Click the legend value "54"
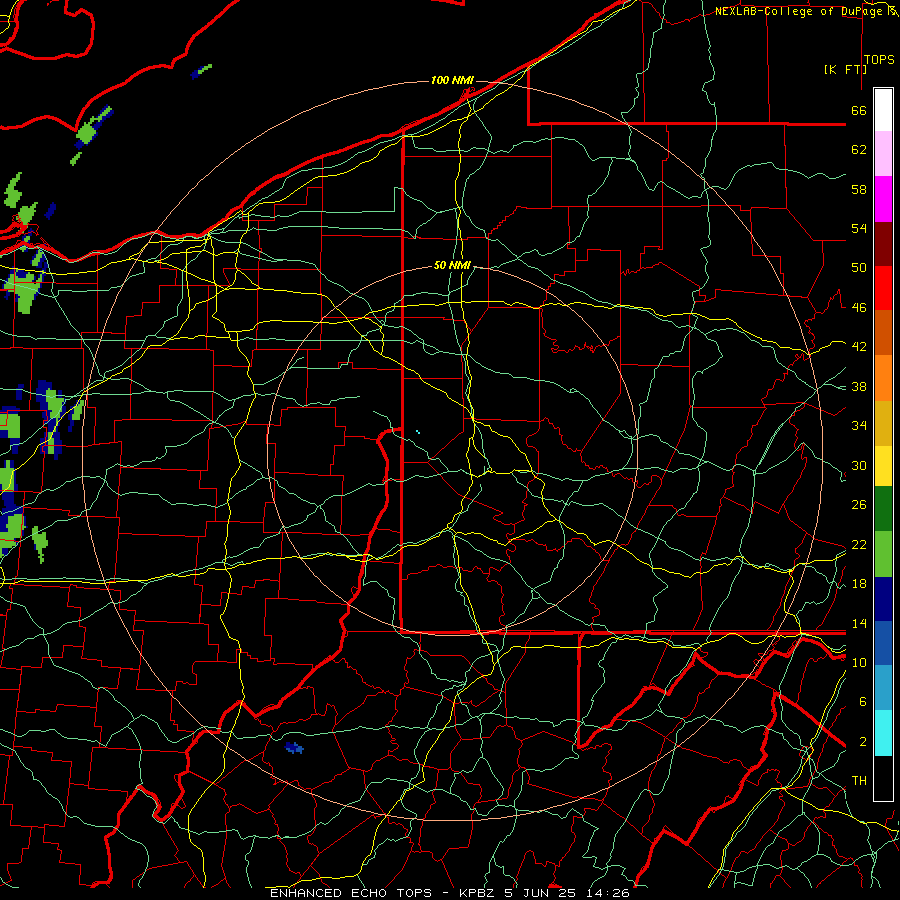 click(859, 228)
